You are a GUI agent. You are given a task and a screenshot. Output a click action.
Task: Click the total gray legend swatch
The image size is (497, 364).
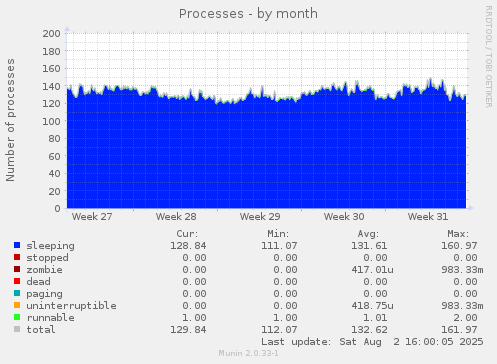pos(17,329)
